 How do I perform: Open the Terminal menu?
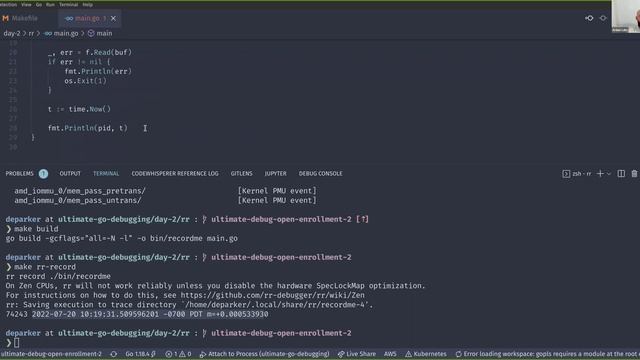point(69,4)
